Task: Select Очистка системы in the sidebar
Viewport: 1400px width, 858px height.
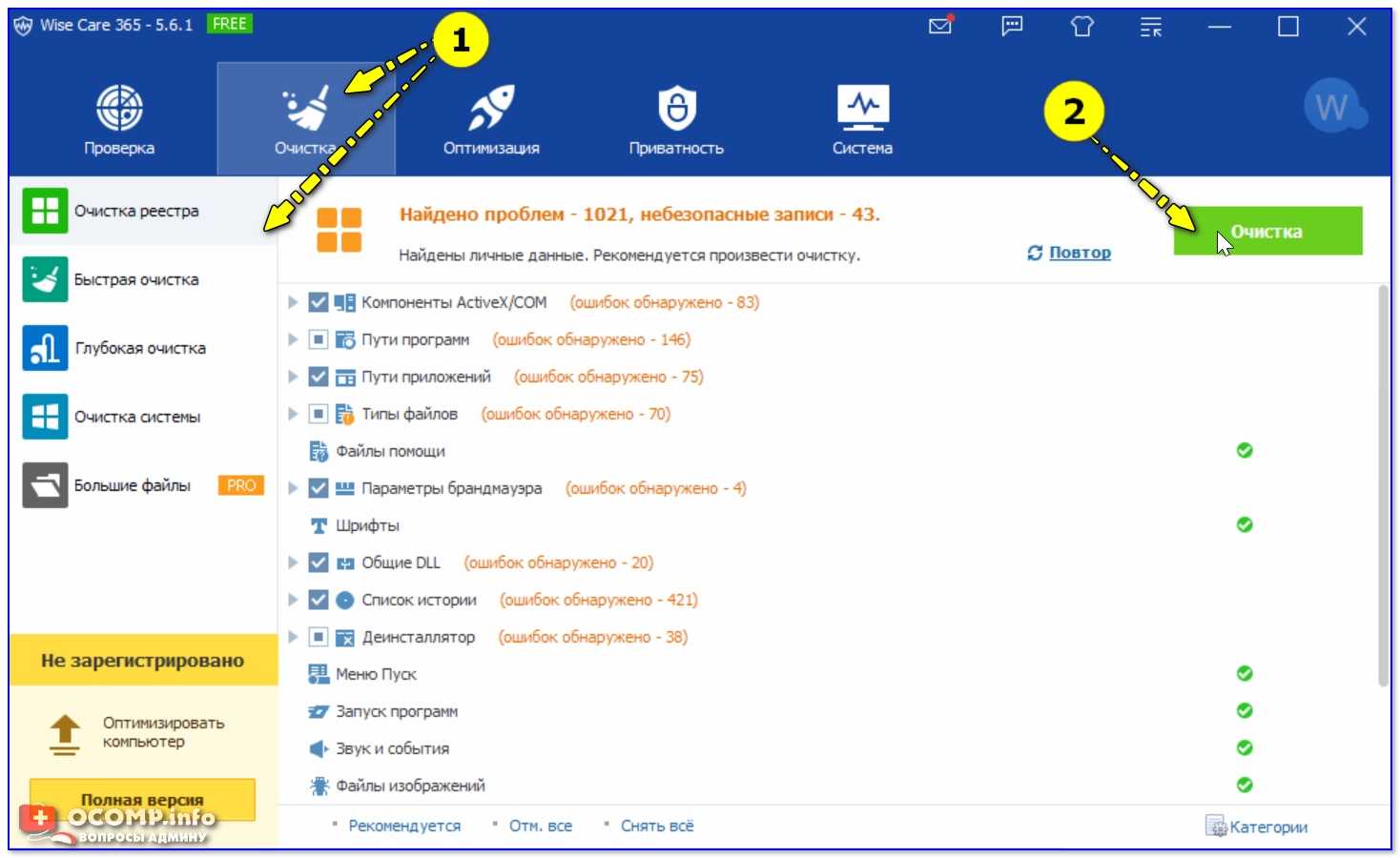Action: [x=143, y=417]
